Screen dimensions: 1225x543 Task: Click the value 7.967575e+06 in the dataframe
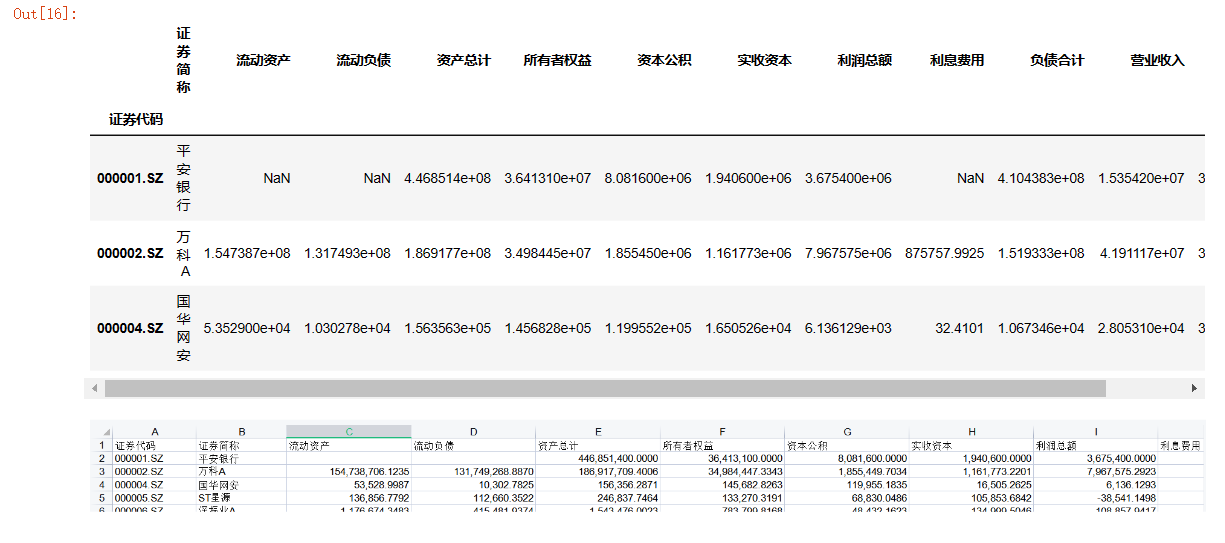click(848, 253)
